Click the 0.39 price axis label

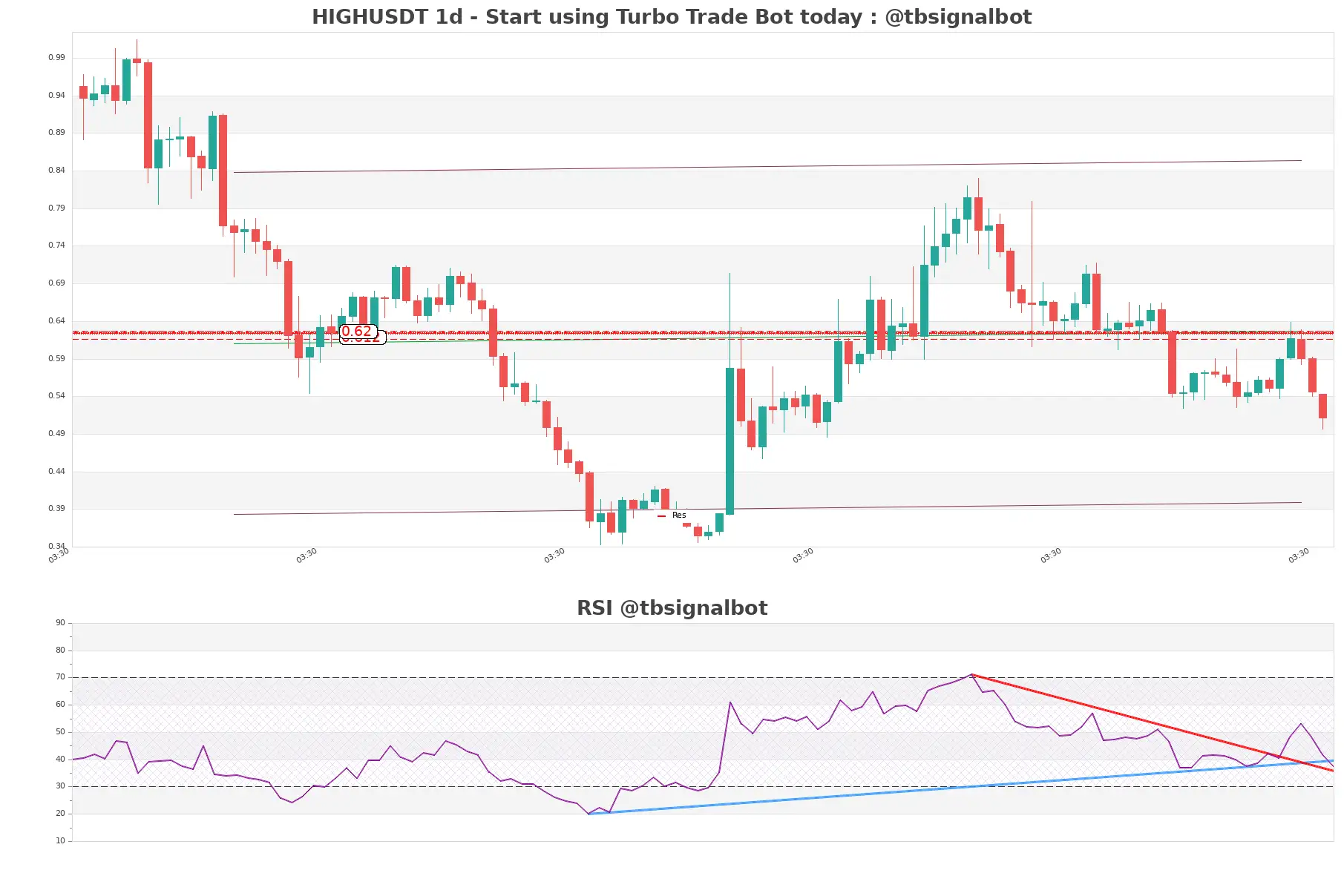click(57, 508)
